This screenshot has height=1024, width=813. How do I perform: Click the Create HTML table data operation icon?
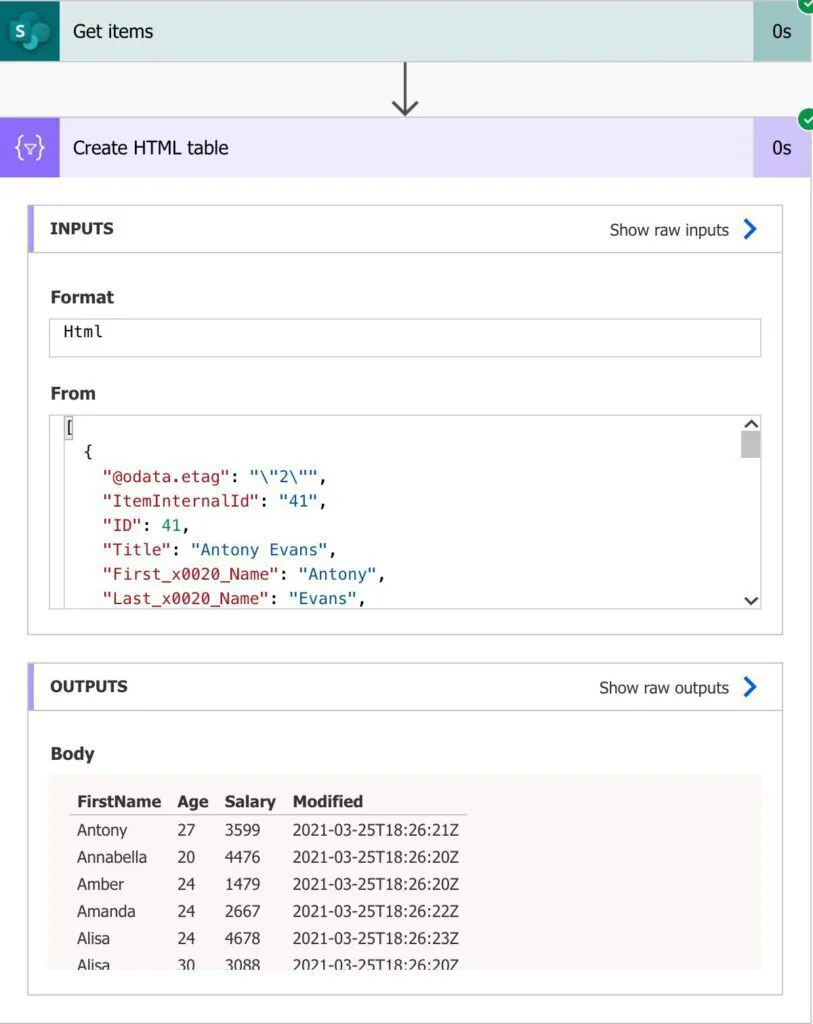[x=30, y=148]
